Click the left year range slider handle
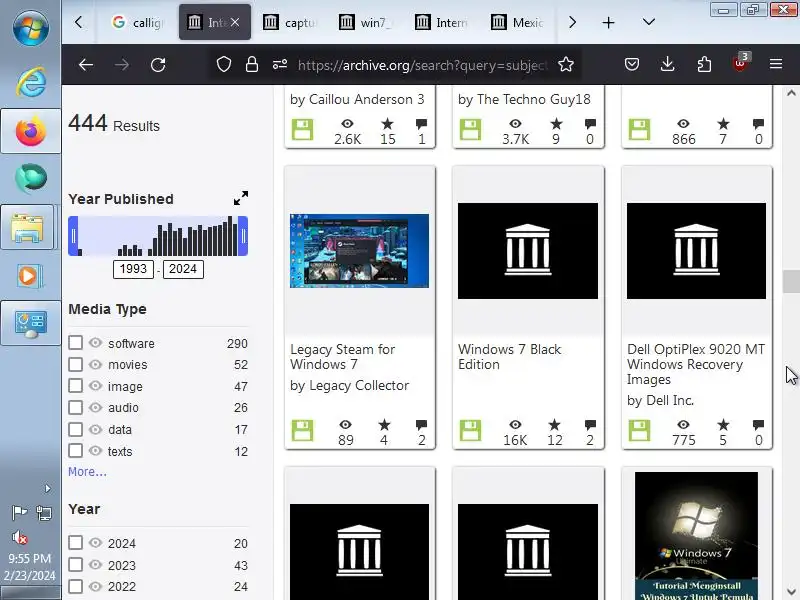The height and width of the screenshot is (600, 800). coord(73,236)
